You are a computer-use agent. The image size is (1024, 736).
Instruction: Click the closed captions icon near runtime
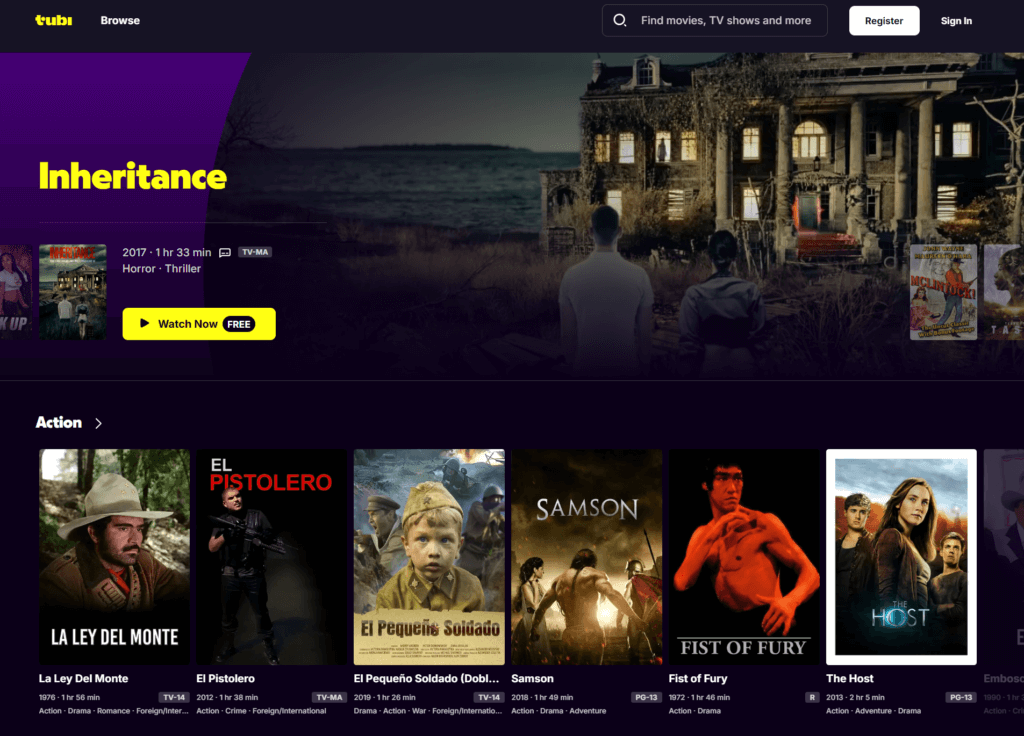(225, 253)
